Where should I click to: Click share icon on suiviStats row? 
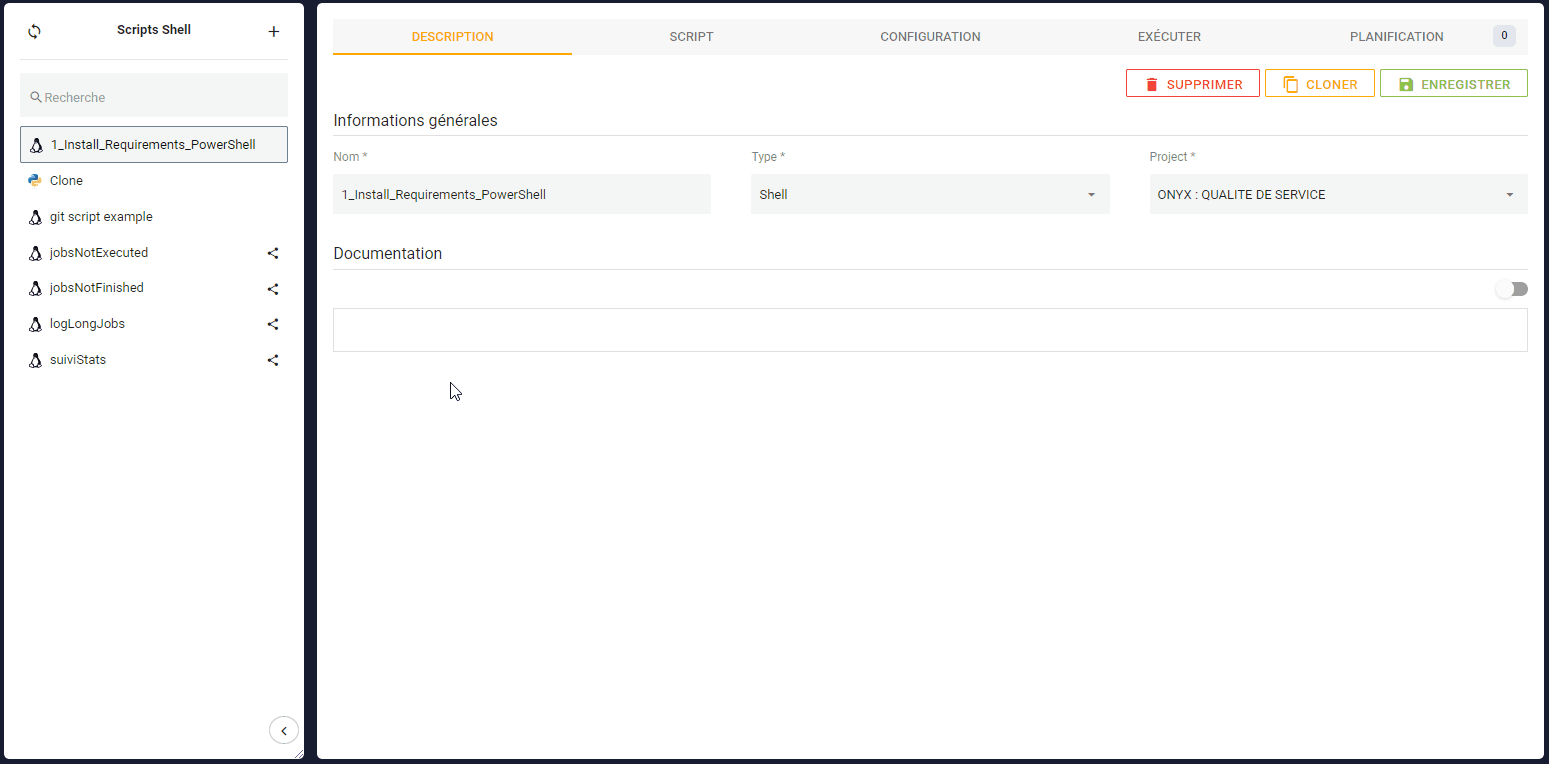273,360
